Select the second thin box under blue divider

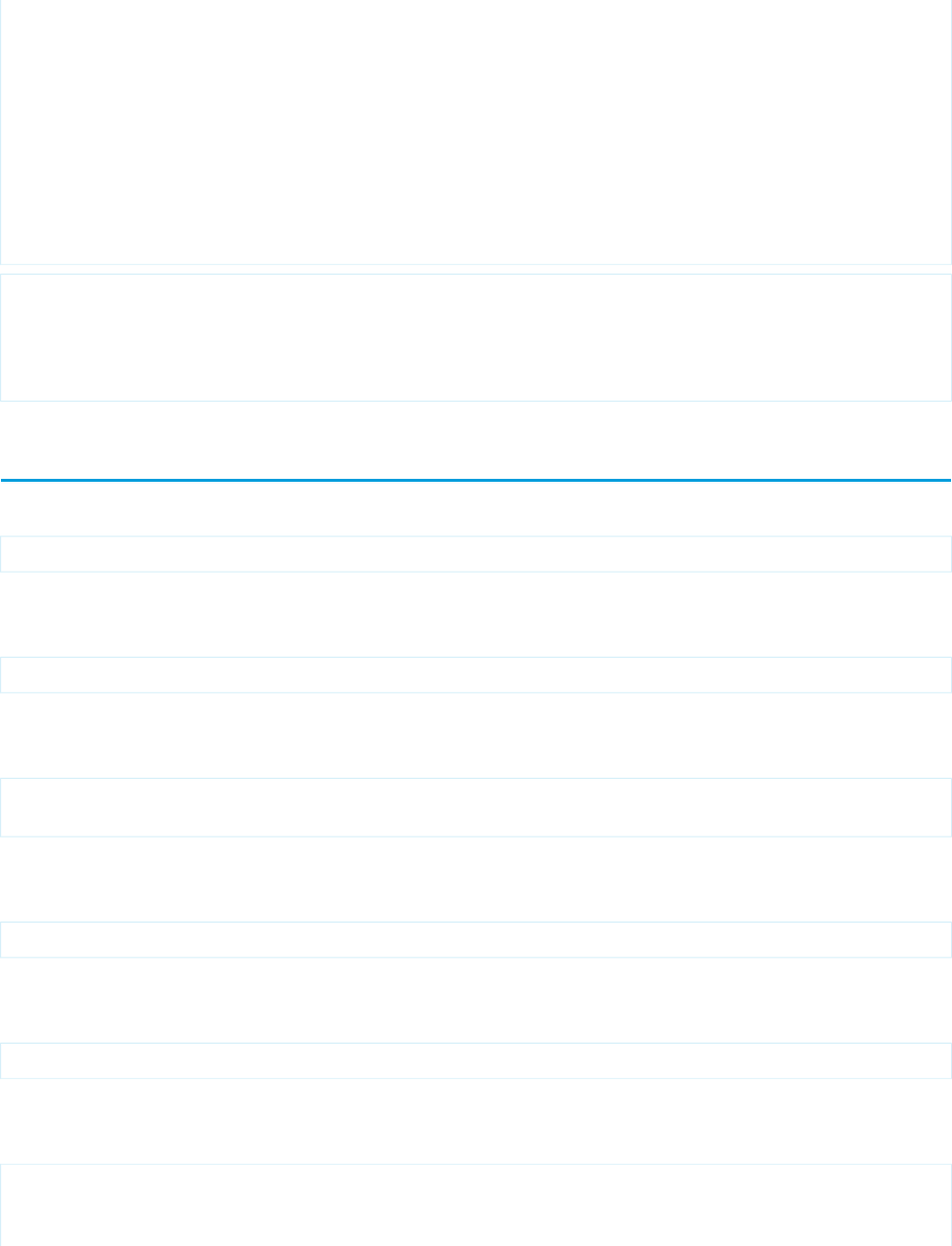pyautogui.click(x=476, y=674)
